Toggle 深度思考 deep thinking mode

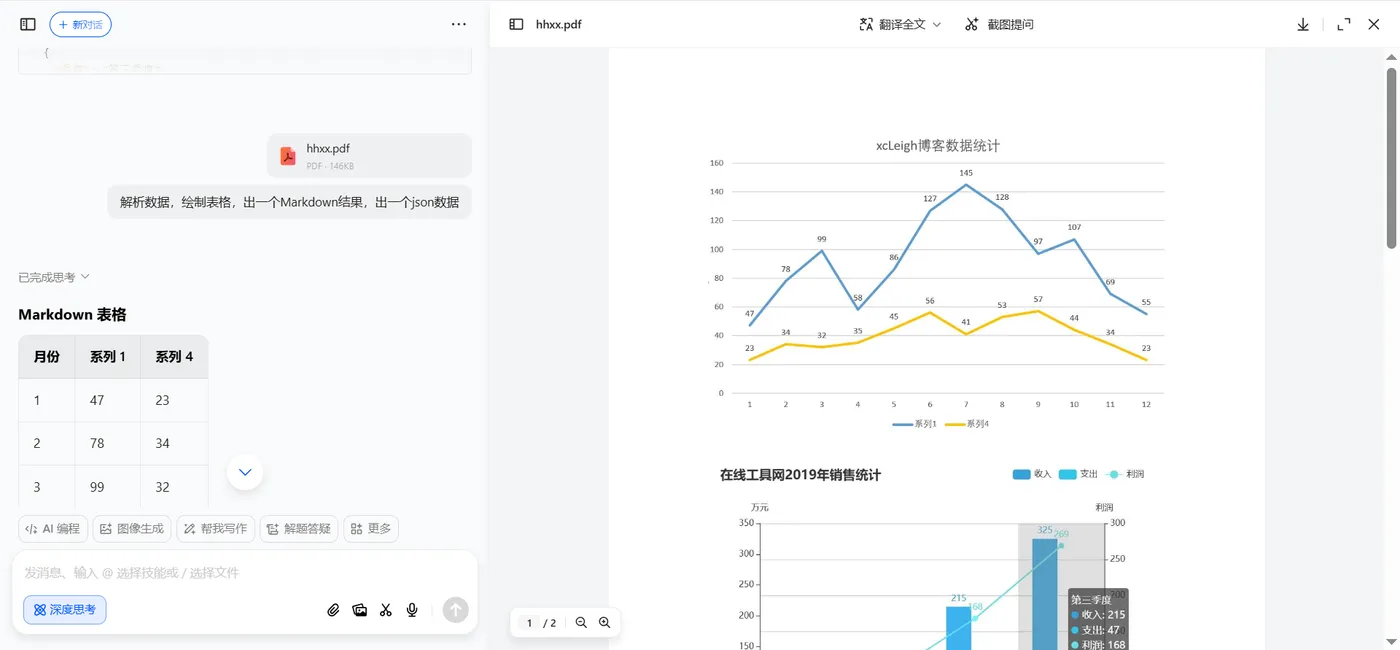65,609
